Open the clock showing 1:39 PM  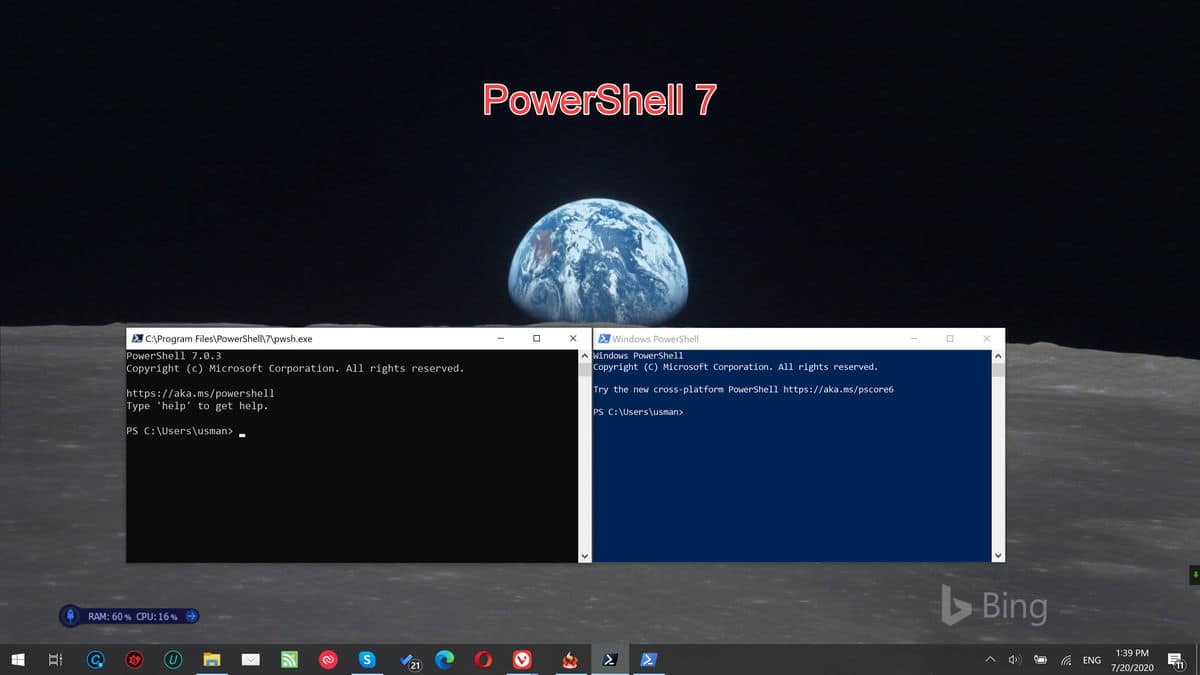(x=1132, y=660)
